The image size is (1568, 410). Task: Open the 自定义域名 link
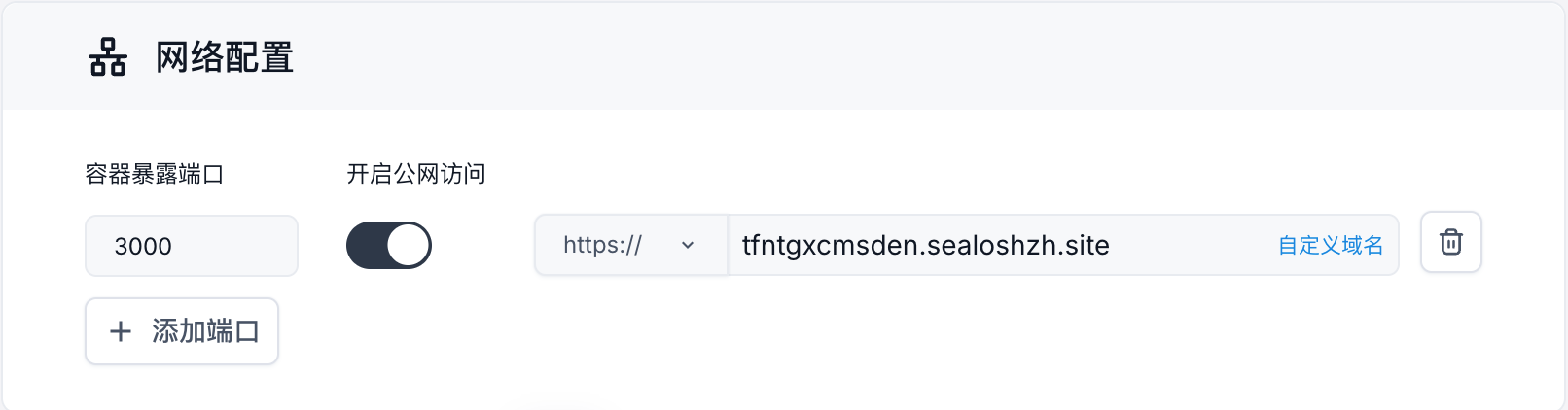tap(1330, 245)
